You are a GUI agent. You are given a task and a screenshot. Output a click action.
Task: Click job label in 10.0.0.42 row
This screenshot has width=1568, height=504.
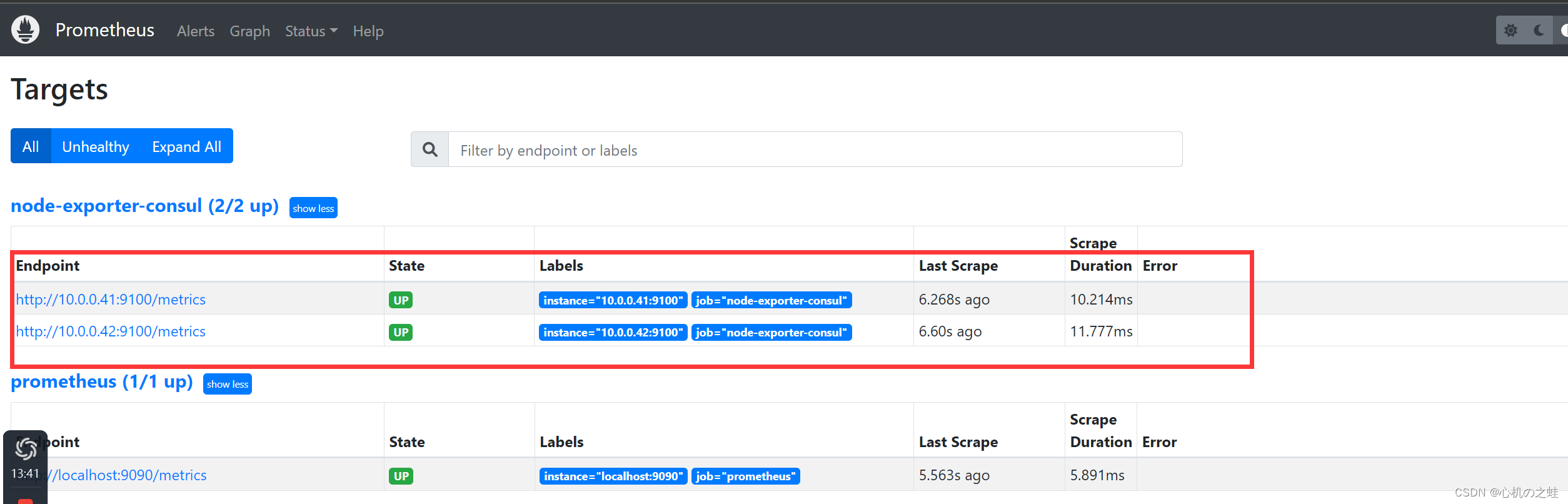pyautogui.click(x=771, y=332)
